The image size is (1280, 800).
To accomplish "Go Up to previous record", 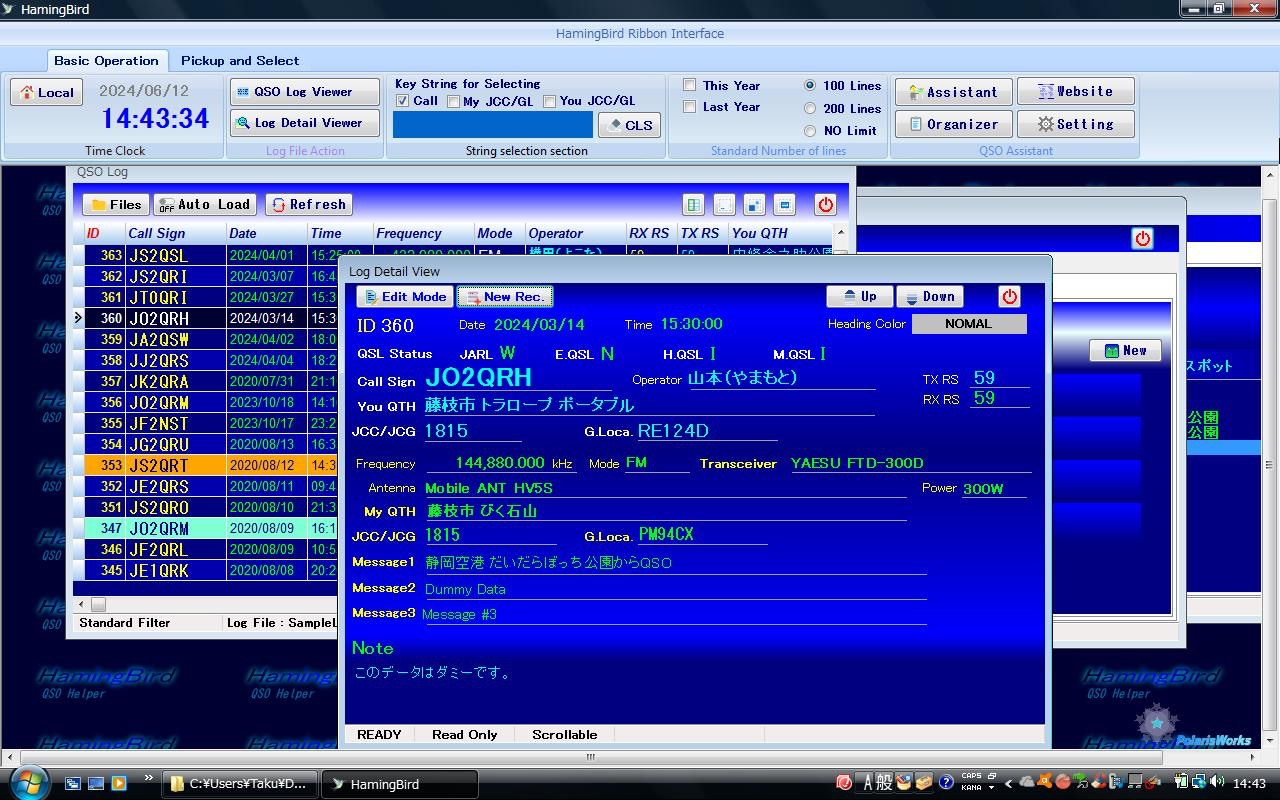I will pyautogui.click(x=860, y=297).
